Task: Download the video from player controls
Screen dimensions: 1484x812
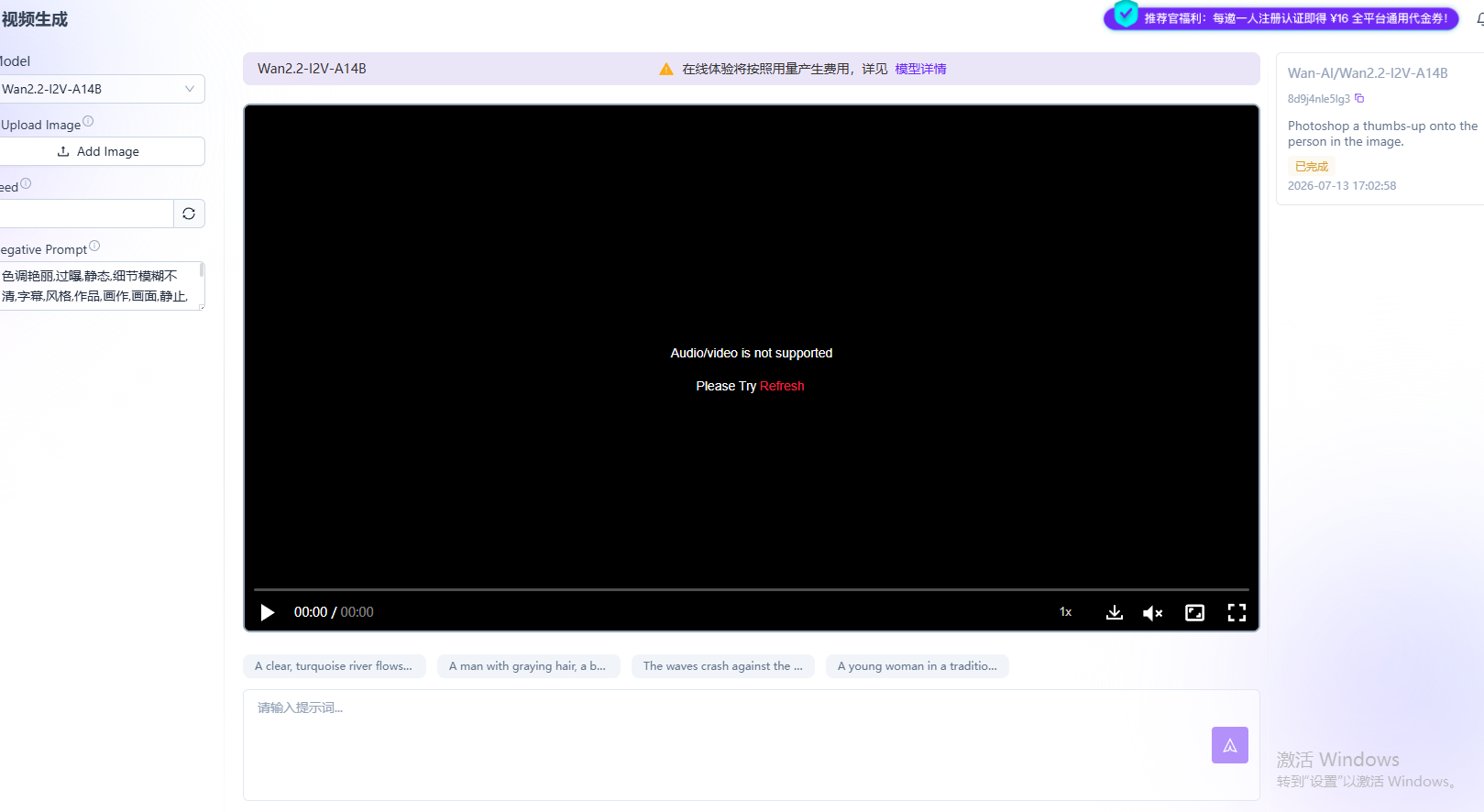Action: (1115, 612)
